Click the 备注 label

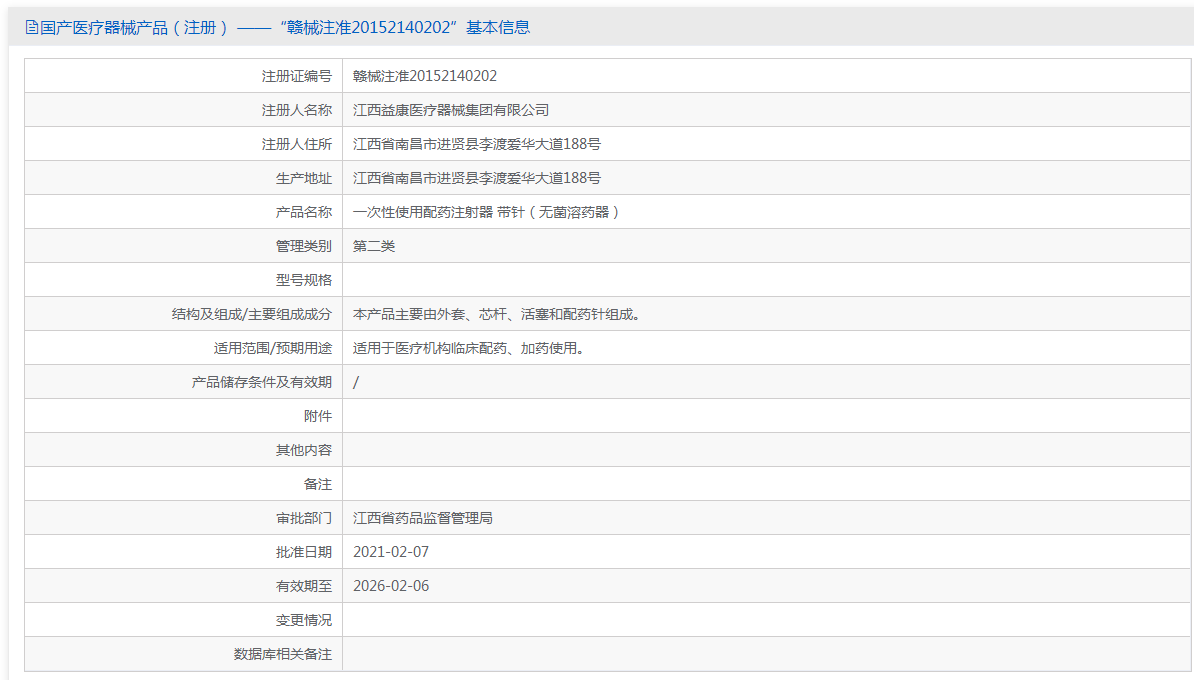[x=318, y=484]
